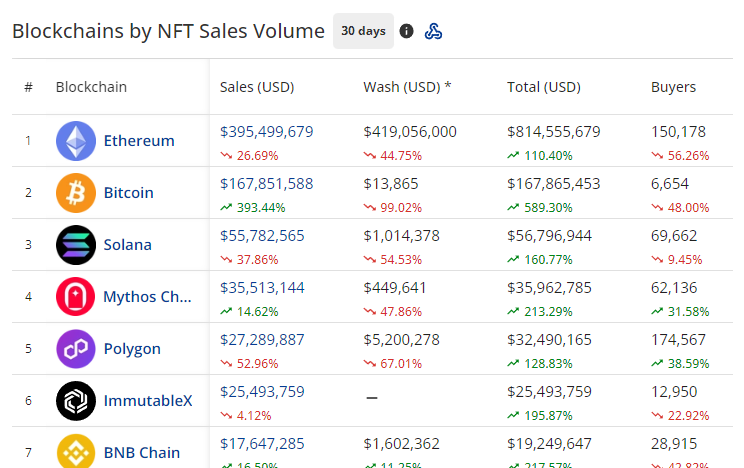Sort table by Buyers column
The width and height of the screenshot is (744, 468).
click(673, 87)
